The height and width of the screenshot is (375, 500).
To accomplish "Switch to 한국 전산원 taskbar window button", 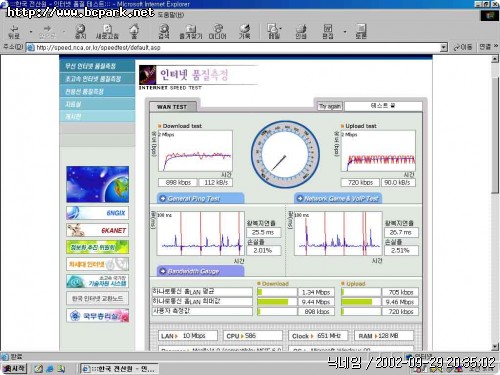I will (x=119, y=369).
